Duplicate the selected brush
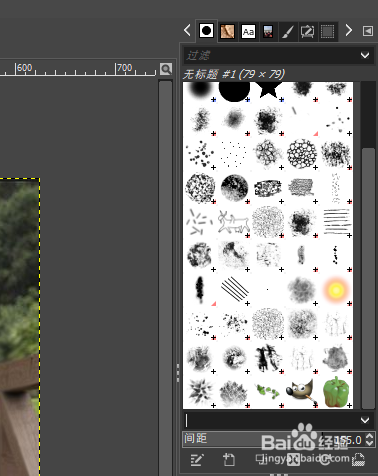 [x=261, y=460]
